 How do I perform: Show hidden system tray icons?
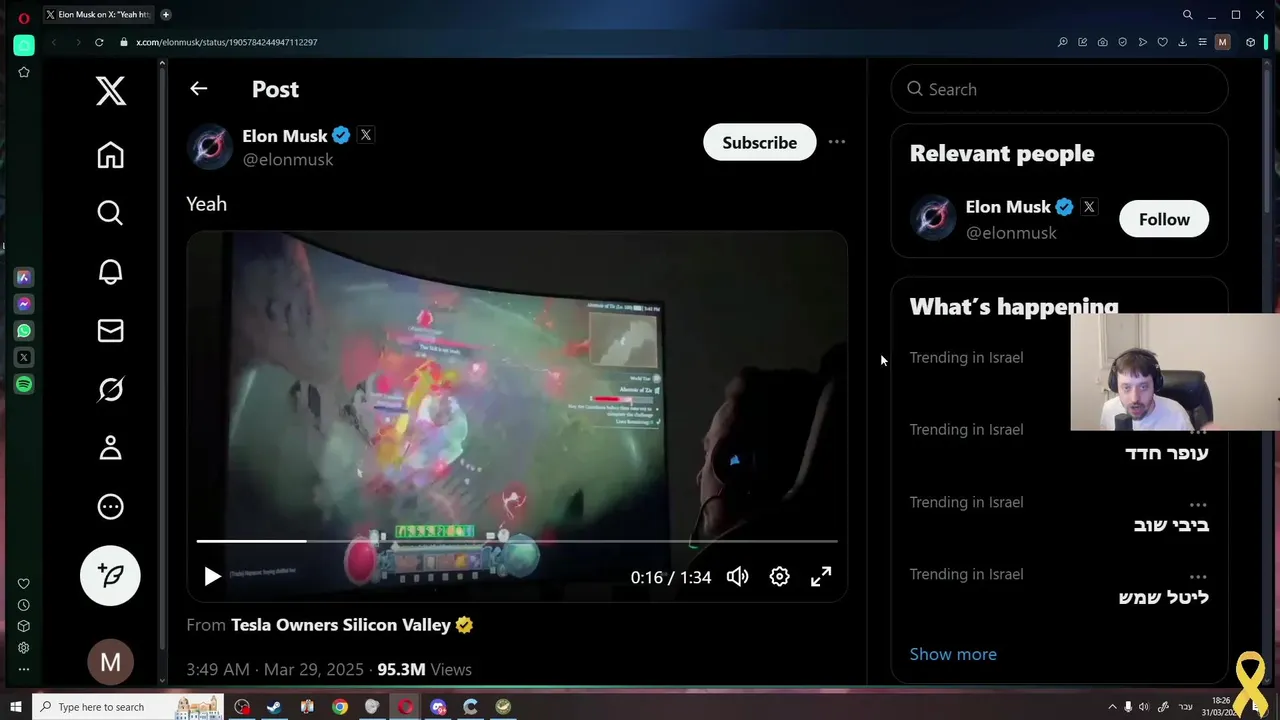coord(1112,707)
